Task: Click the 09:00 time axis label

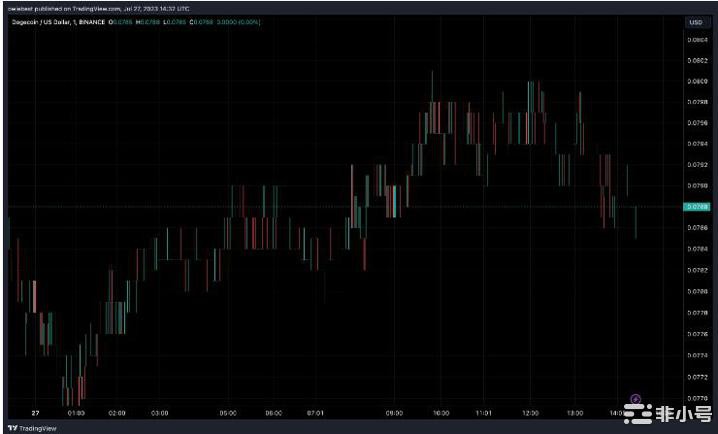Action: click(x=393, y=411)
